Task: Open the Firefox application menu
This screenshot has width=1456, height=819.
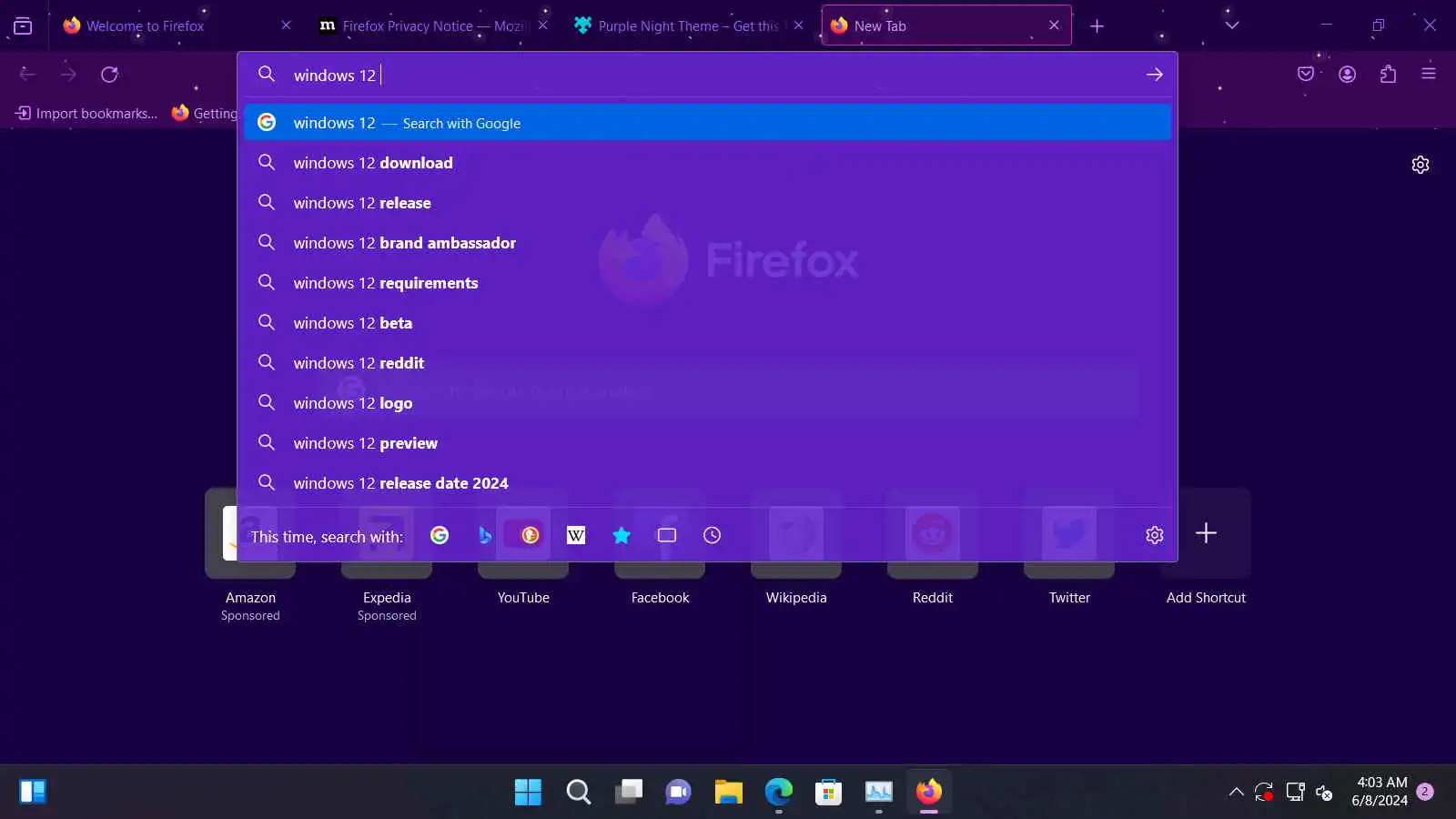Action: [1429, 75]
